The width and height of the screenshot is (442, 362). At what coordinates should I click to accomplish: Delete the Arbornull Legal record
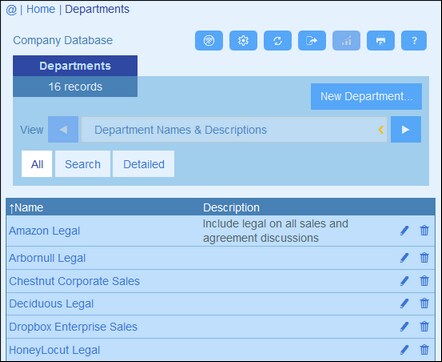[x=424, y=258]
